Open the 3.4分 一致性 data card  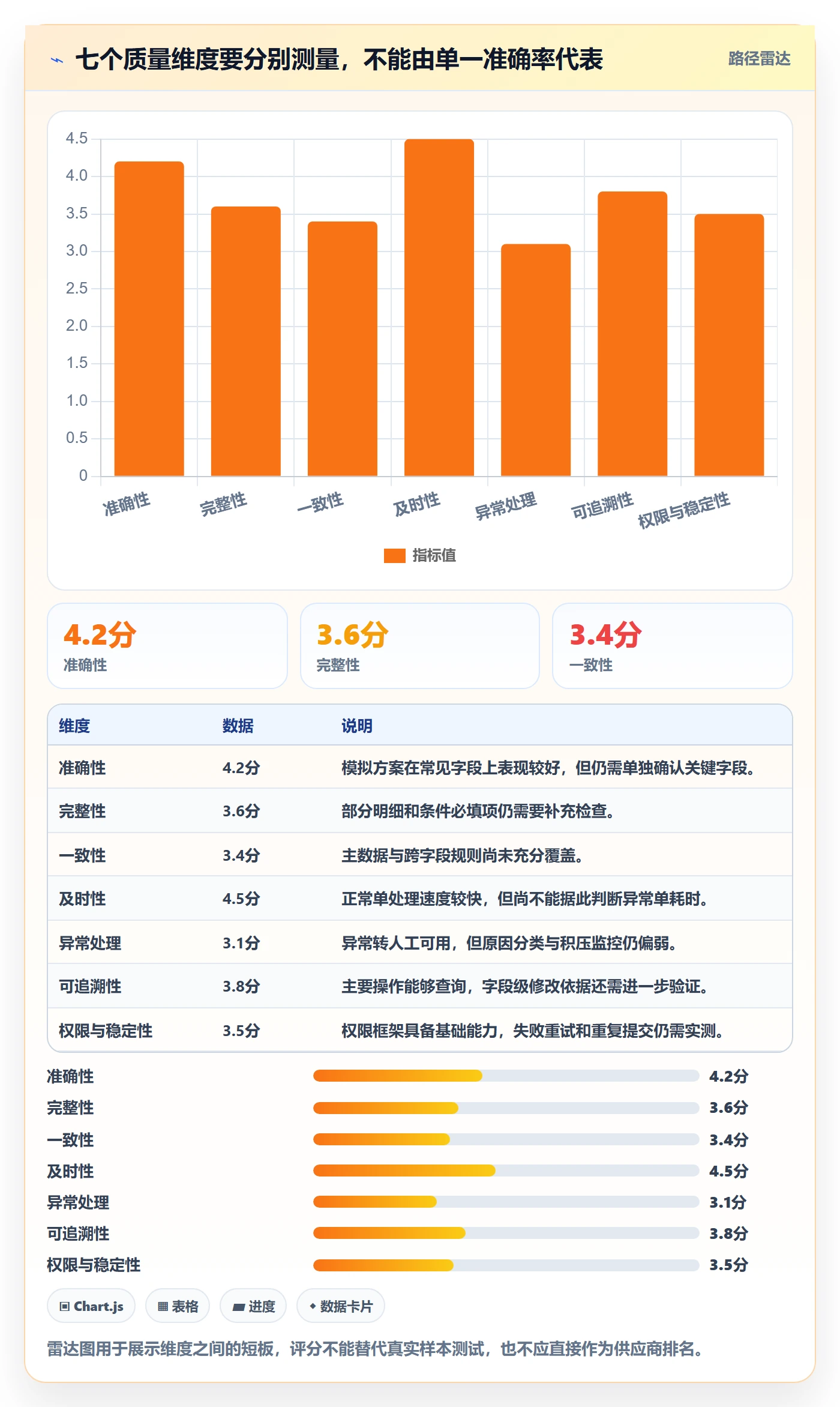click(673, 646)
